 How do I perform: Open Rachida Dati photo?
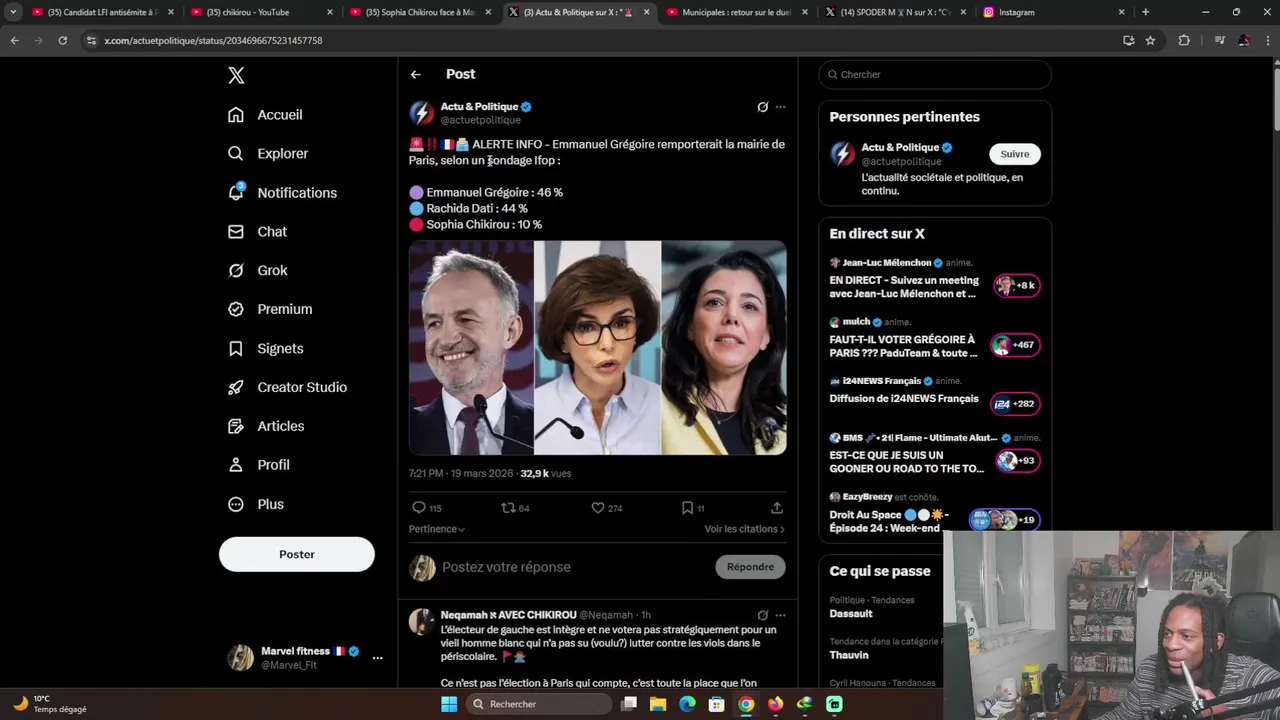click(598, 348)
